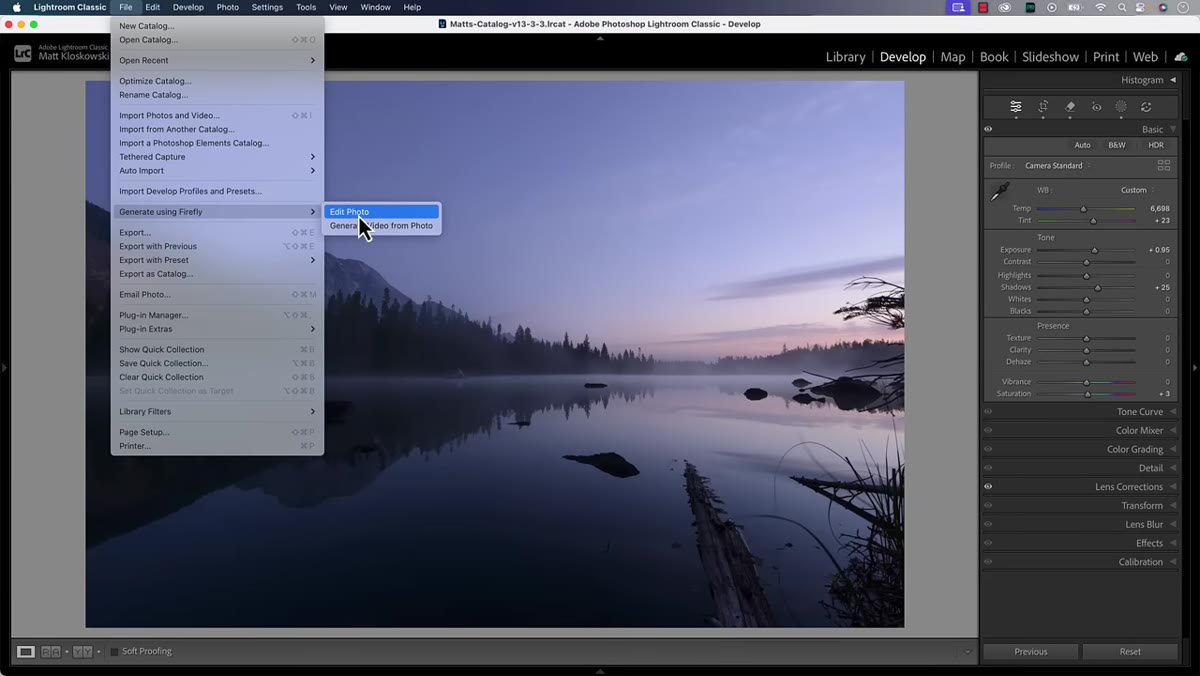Switch to the Library module
The image size is (1200, 676).
point(845,57)
